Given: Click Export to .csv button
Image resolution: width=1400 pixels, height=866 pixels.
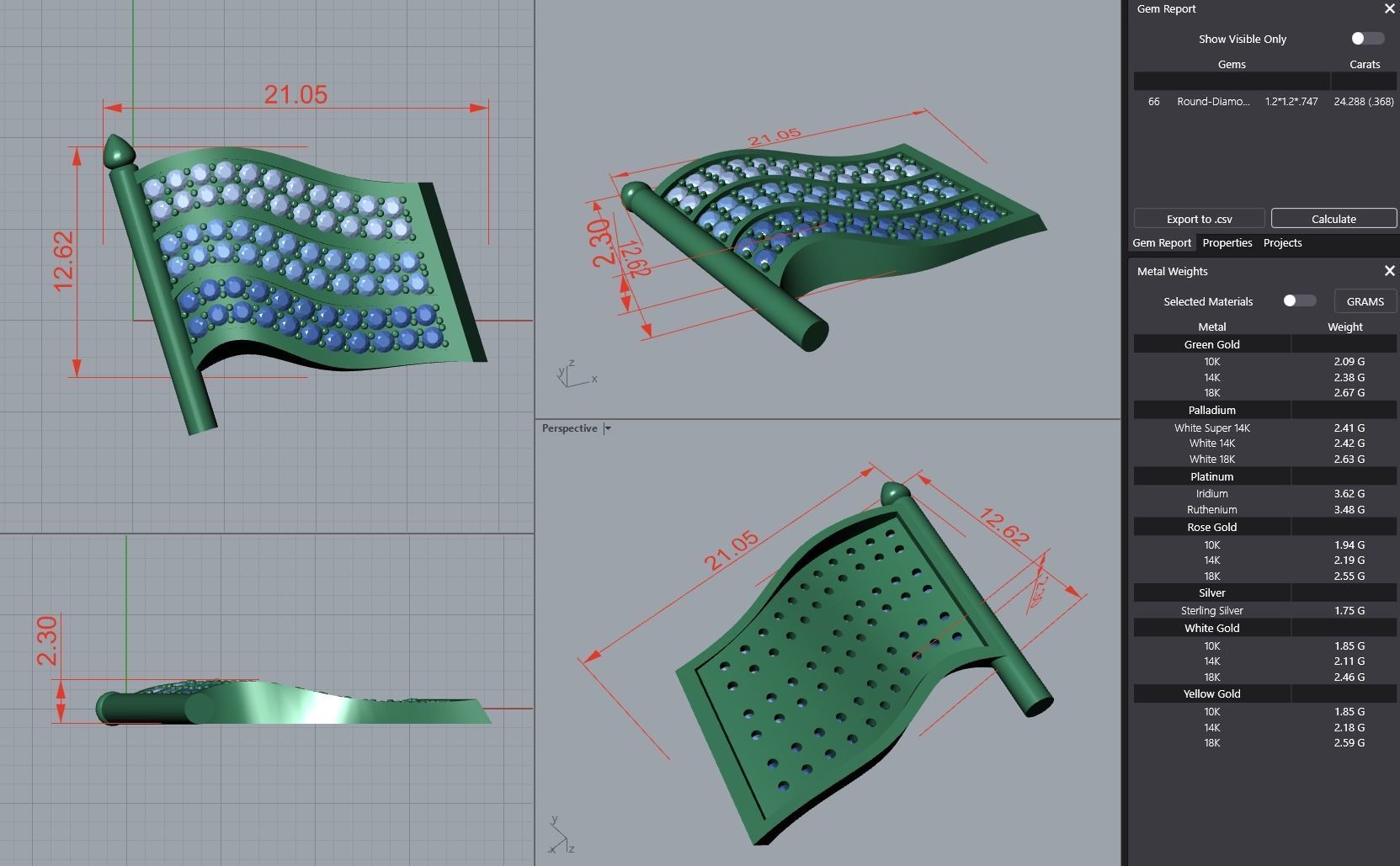Looking at the screenshot, I should tap(1199, 219).
